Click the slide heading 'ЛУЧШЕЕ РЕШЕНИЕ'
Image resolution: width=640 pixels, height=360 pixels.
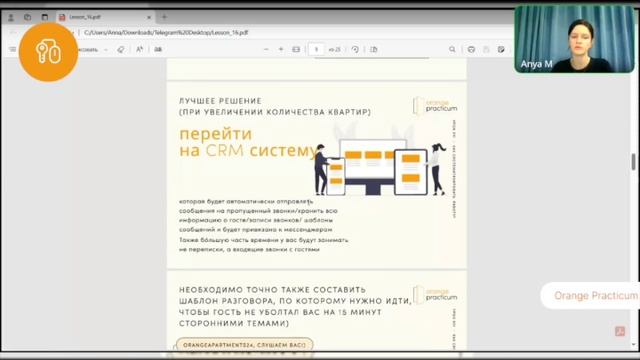point(220,101)
